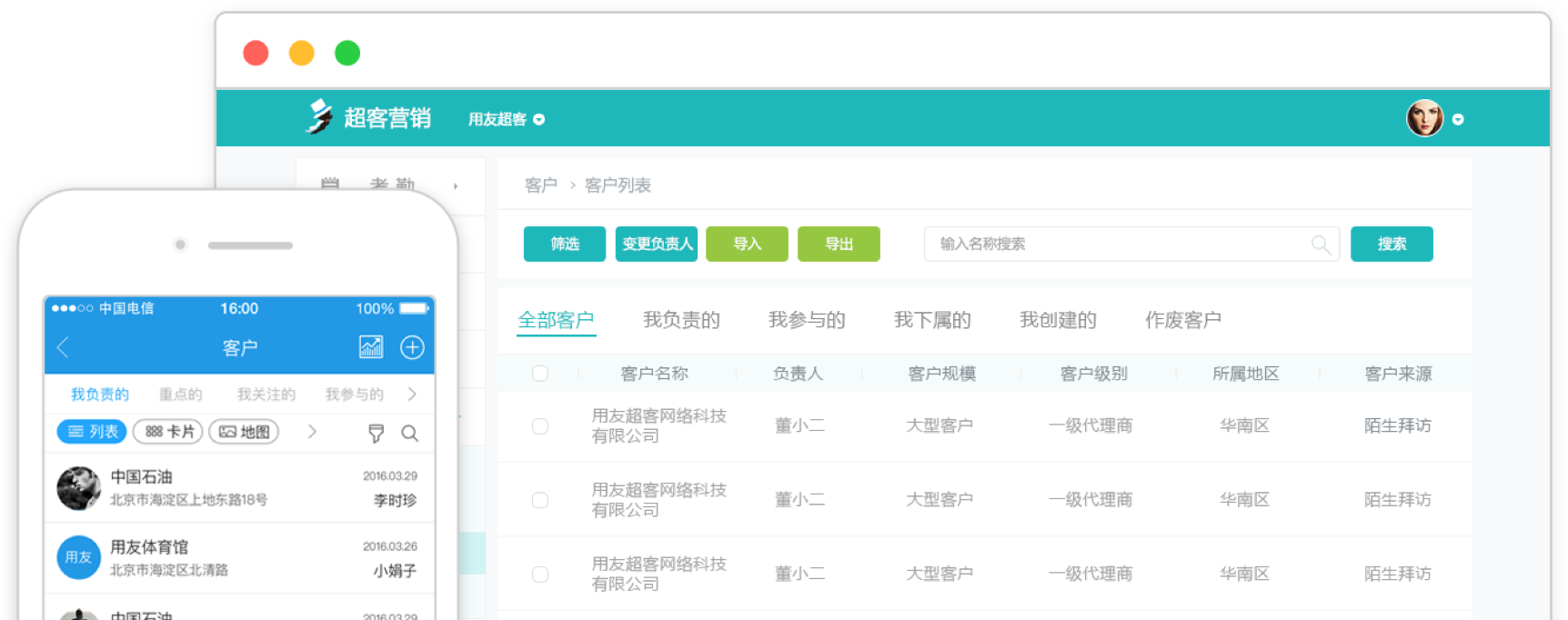Click the 导出 export button
Screen dimensions: 1568x620
point(839,244)
